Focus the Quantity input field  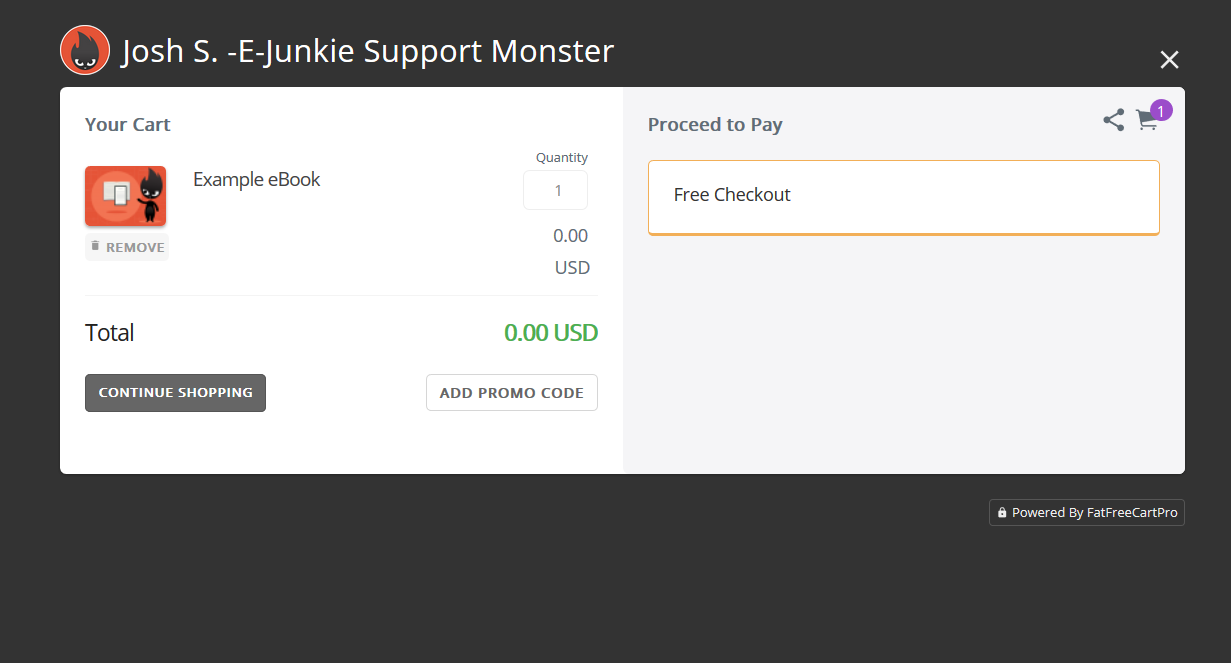click(x=555, y=190)
